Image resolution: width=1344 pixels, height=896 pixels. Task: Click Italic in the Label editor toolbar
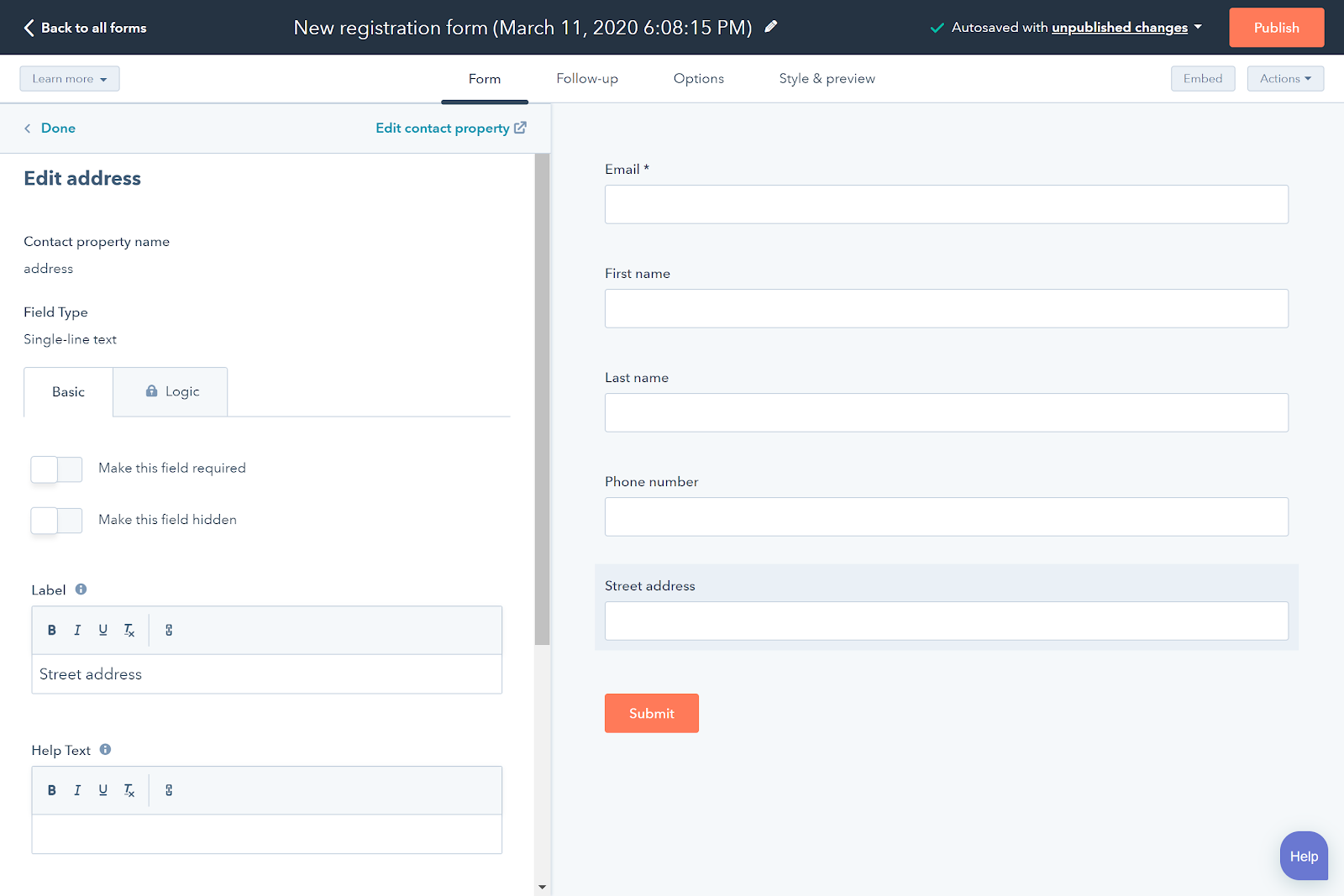(77, 630)
